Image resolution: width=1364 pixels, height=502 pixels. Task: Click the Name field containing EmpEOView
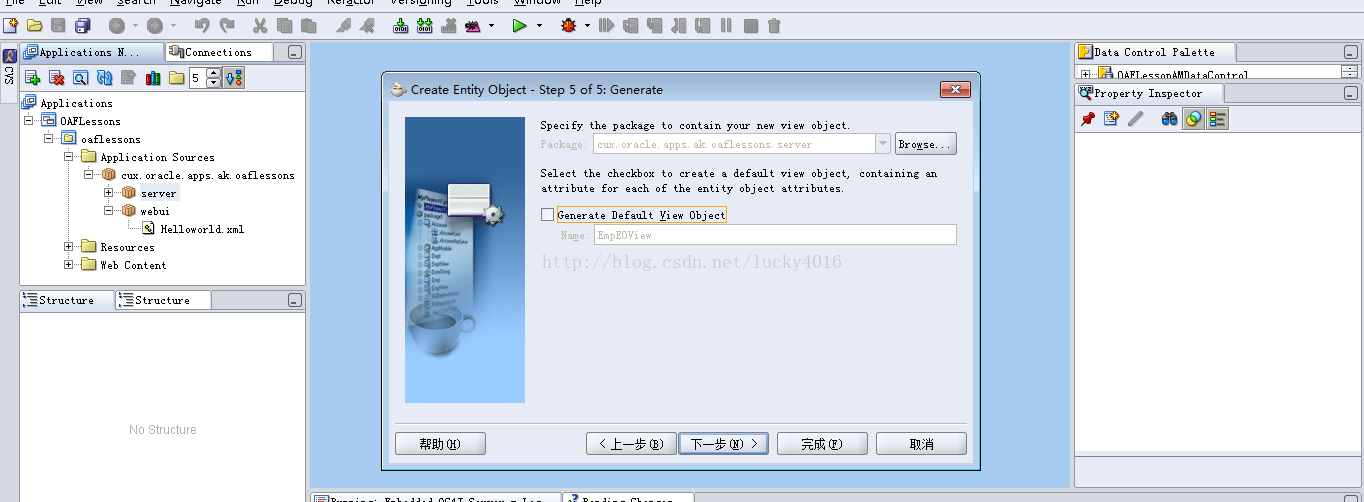pyautogui.click(x=774, y=235)
